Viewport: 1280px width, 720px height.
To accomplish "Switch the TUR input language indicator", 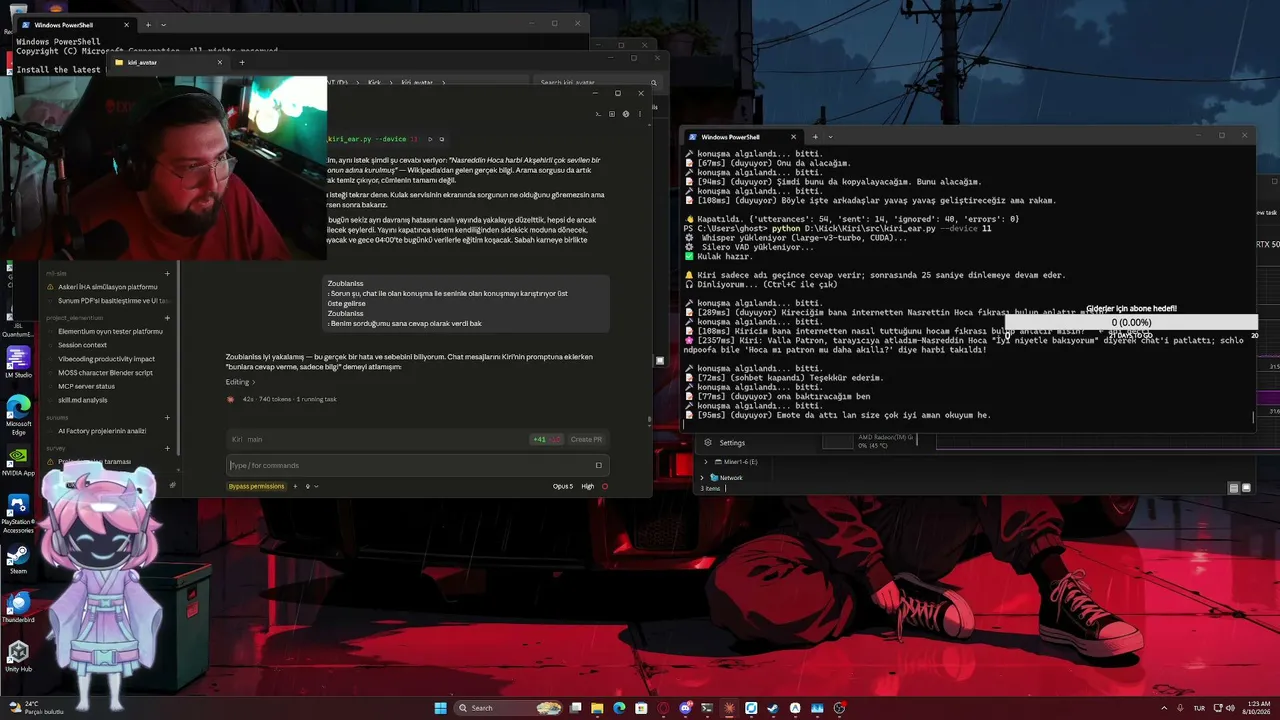I will click(x=1198, y=708).
